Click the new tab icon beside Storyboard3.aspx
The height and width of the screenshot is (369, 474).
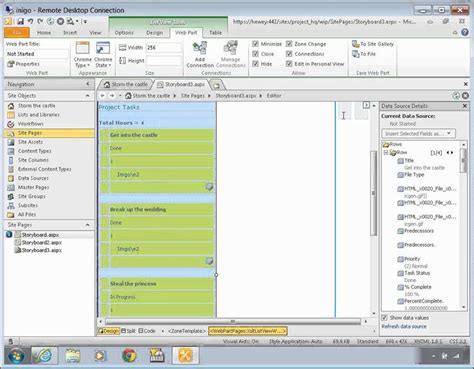[217, 85]
